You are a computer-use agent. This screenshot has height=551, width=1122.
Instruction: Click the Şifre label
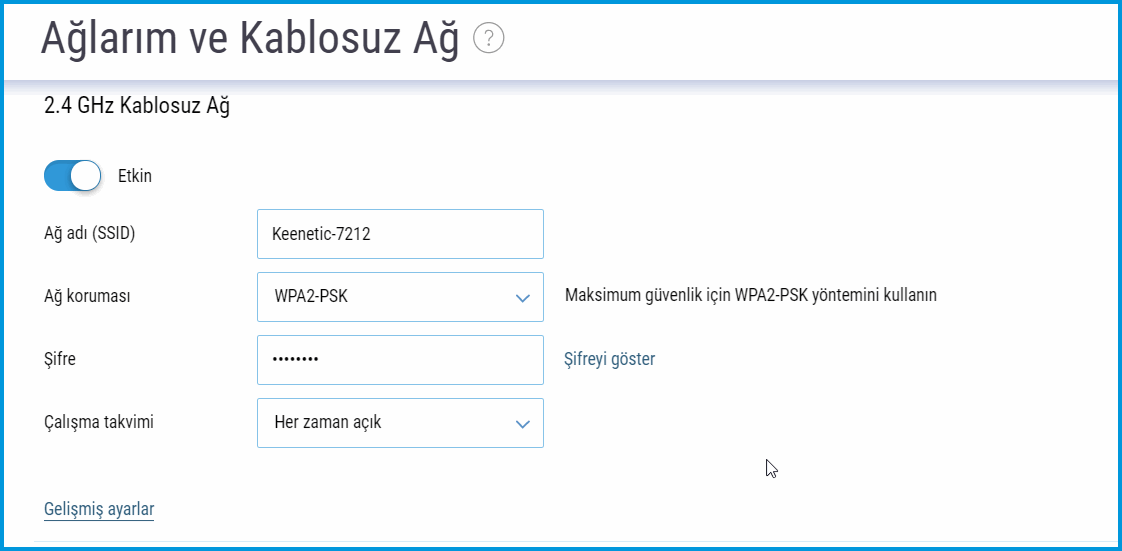(60, 359)
